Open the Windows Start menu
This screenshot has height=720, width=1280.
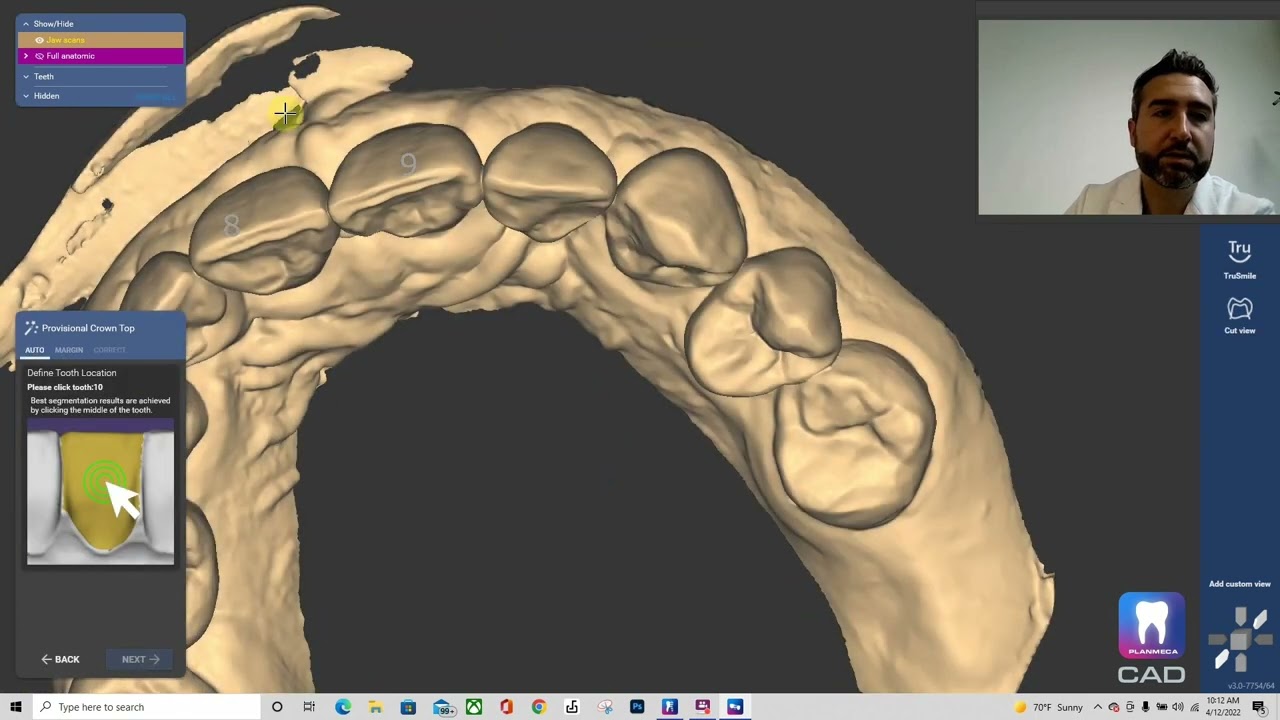(x=16, y=707)
